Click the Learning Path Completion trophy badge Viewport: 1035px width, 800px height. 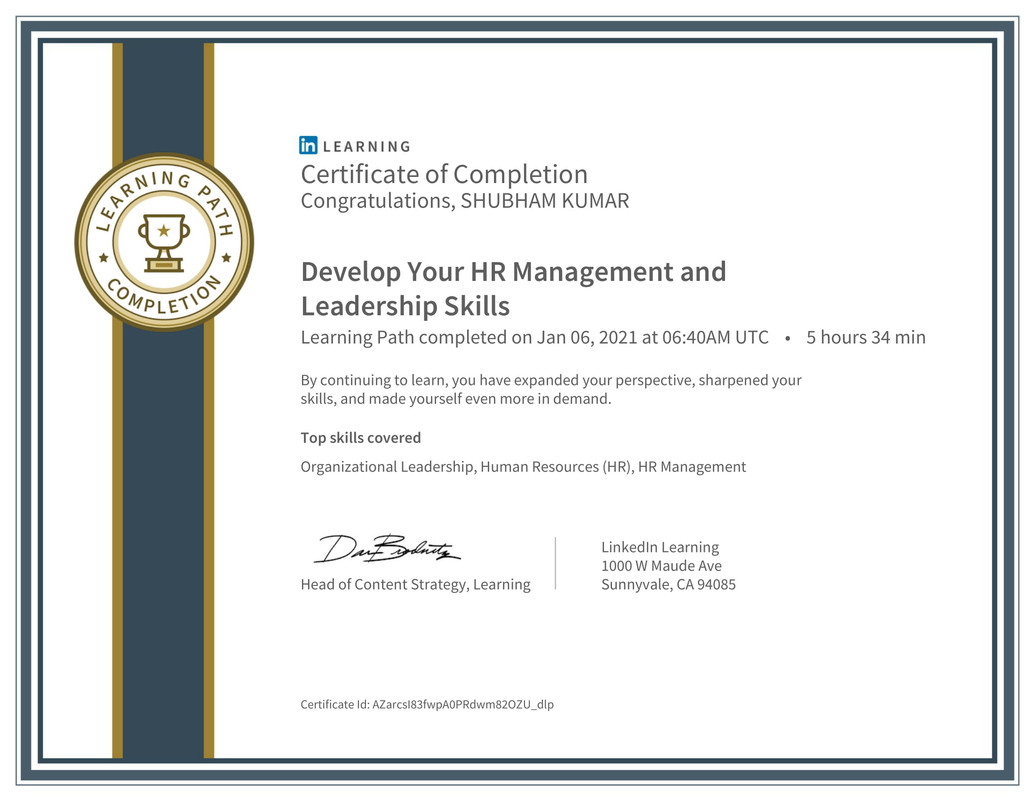pos(164,242)
